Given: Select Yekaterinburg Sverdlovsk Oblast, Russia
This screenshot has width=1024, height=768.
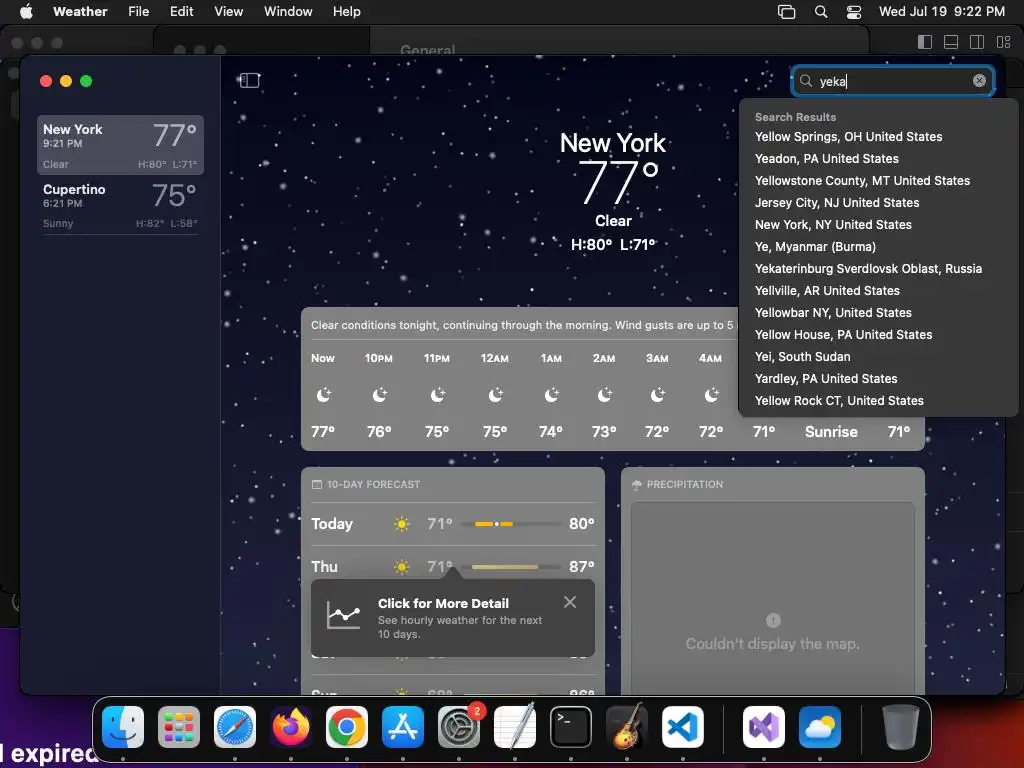Looking at the screenshot, I should coord(868,268).
